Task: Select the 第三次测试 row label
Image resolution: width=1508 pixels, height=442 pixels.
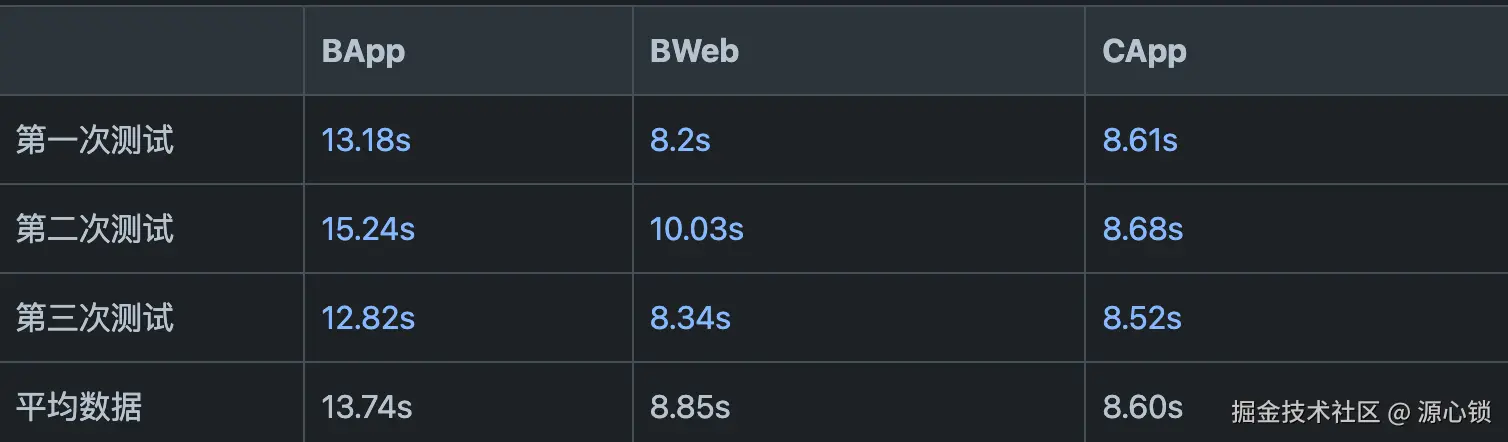Action: (x=95, y=318)
